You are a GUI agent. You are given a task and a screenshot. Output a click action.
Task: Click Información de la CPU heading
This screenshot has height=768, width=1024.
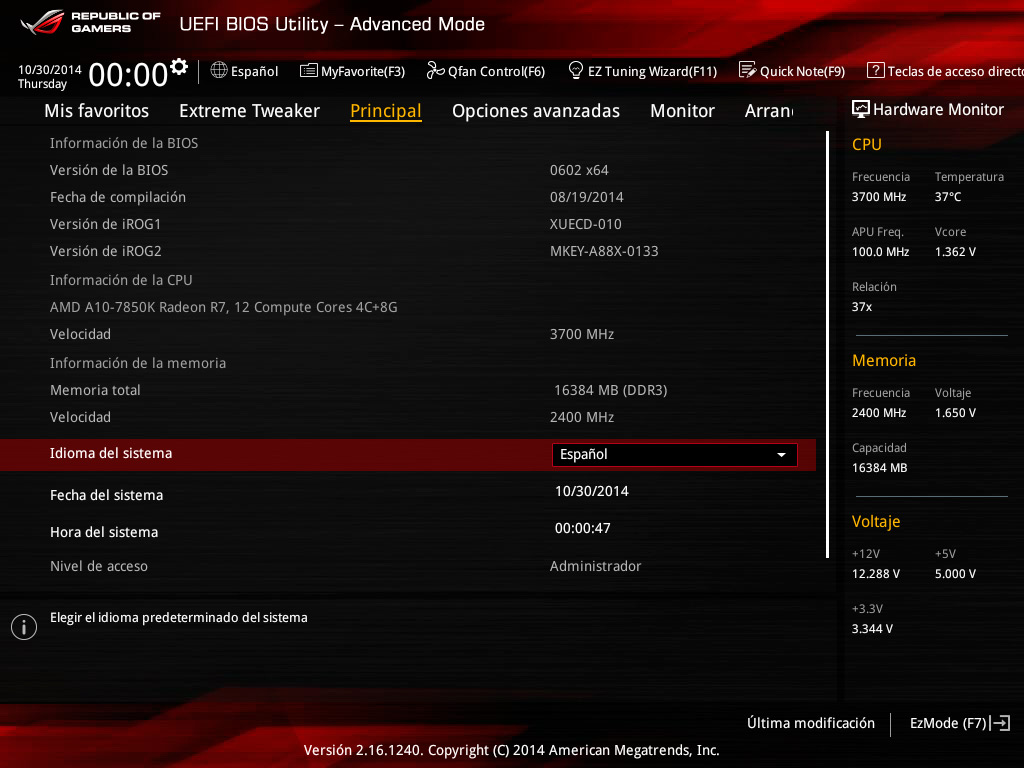121,280
